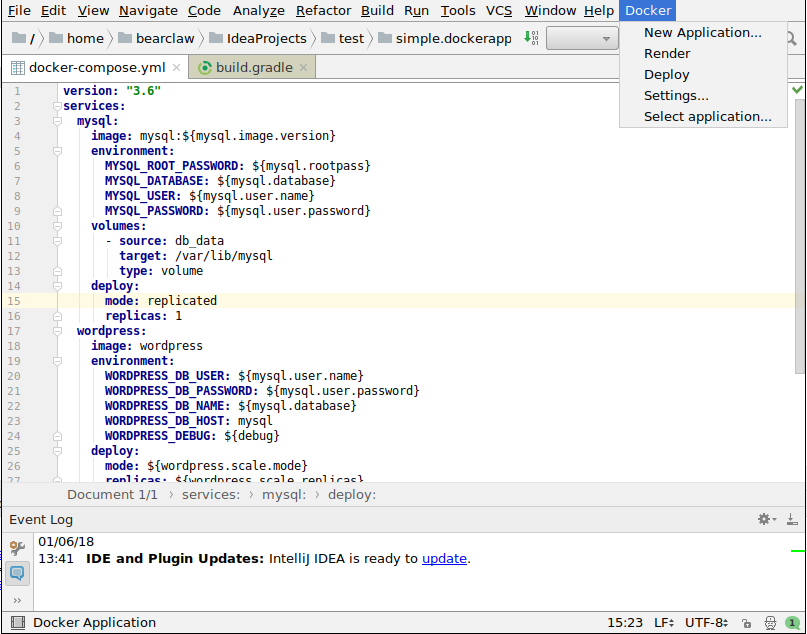Navigate to the bearclaw breadcrumb folder

156,39
